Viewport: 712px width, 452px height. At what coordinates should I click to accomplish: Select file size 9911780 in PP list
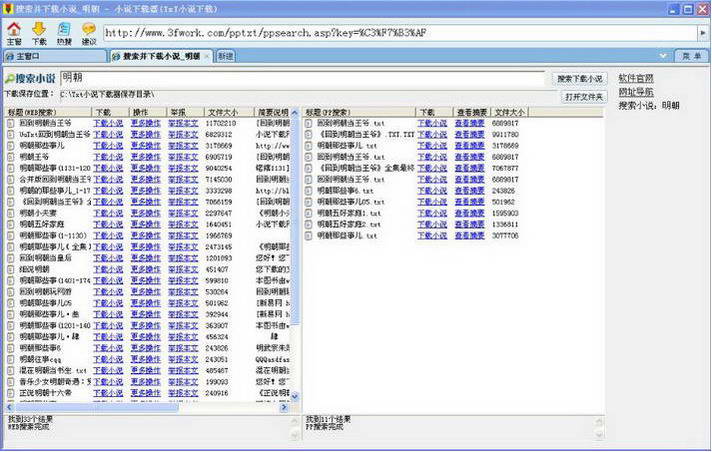[505, 134]
